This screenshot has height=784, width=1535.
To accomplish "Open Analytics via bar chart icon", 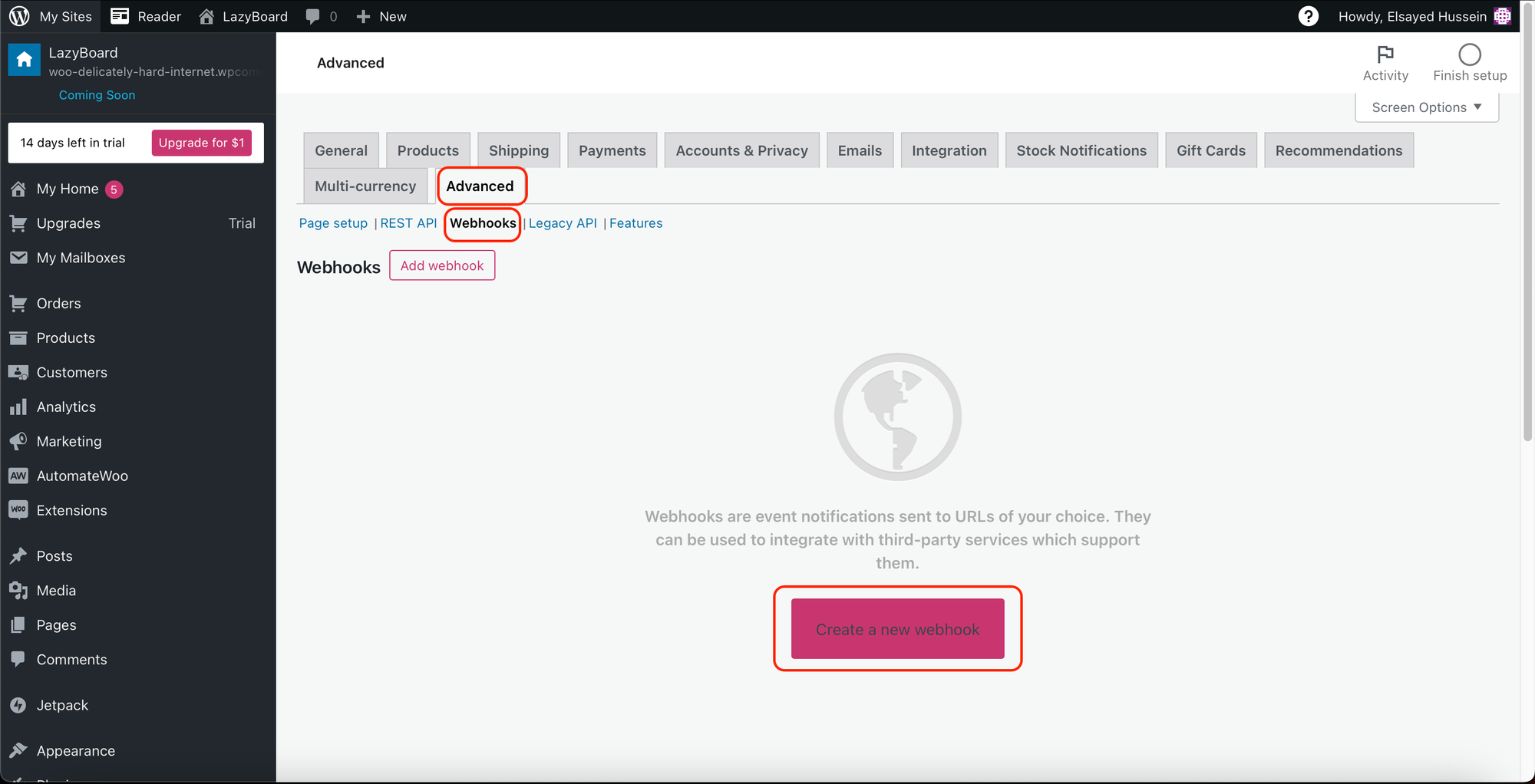I will [18, 407].
